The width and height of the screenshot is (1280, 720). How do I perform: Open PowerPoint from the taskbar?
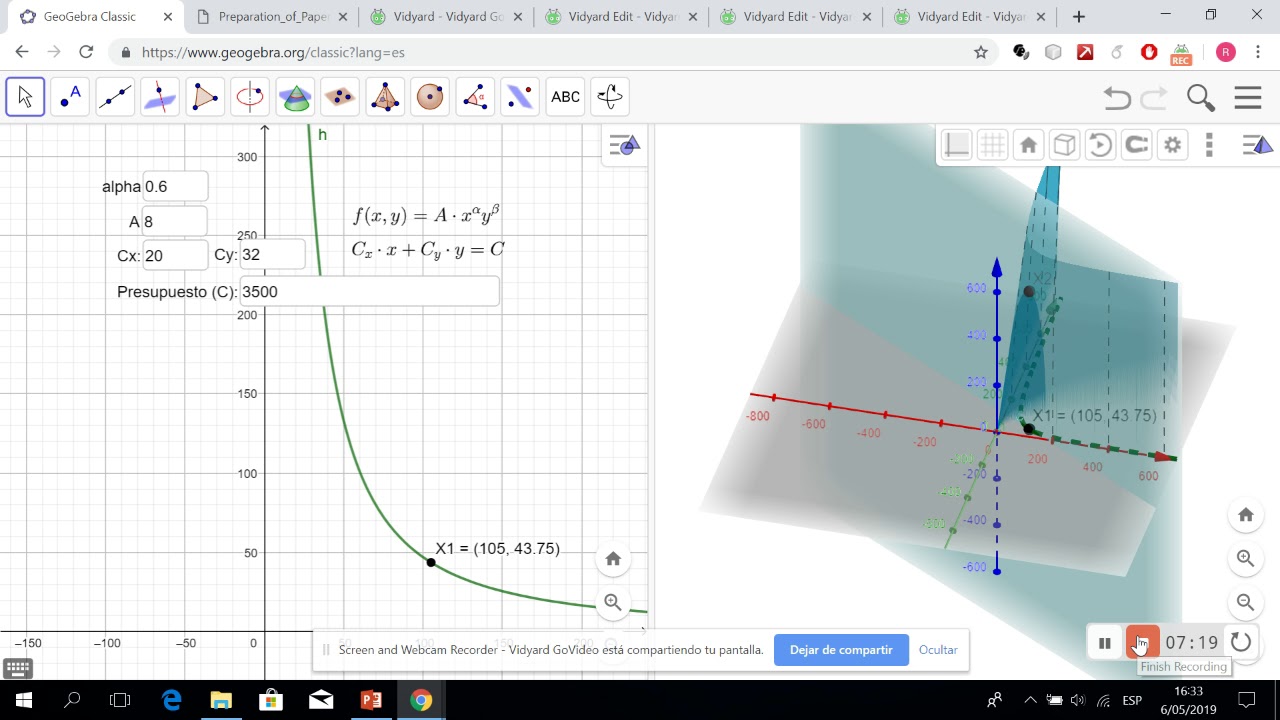click(x=371, y=700)
